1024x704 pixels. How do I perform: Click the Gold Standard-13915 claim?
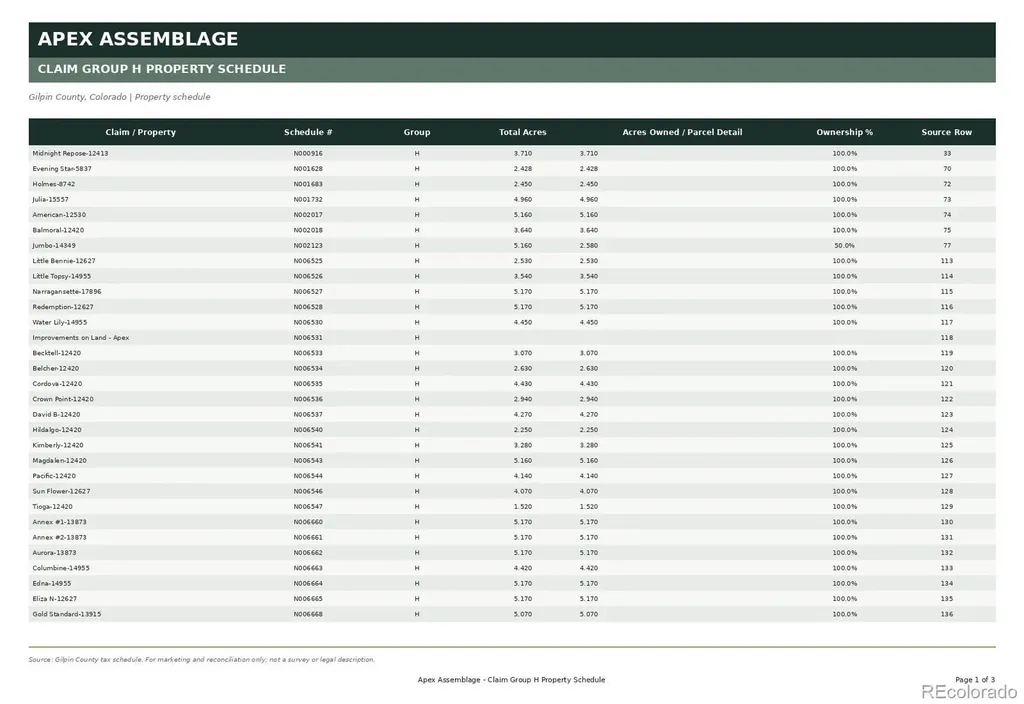click(x=67, y=614)
